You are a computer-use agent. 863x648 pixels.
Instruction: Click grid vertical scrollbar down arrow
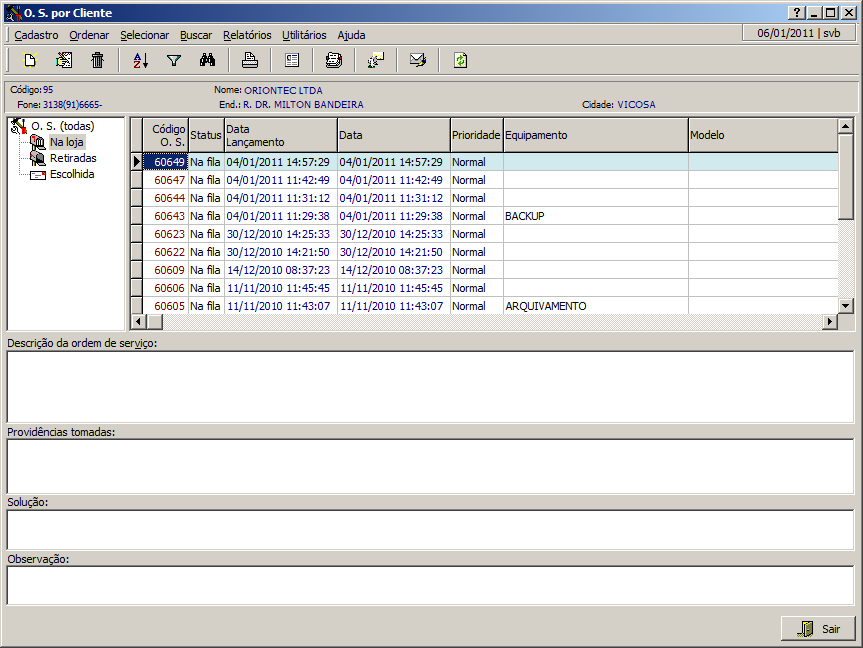(845, 305)
